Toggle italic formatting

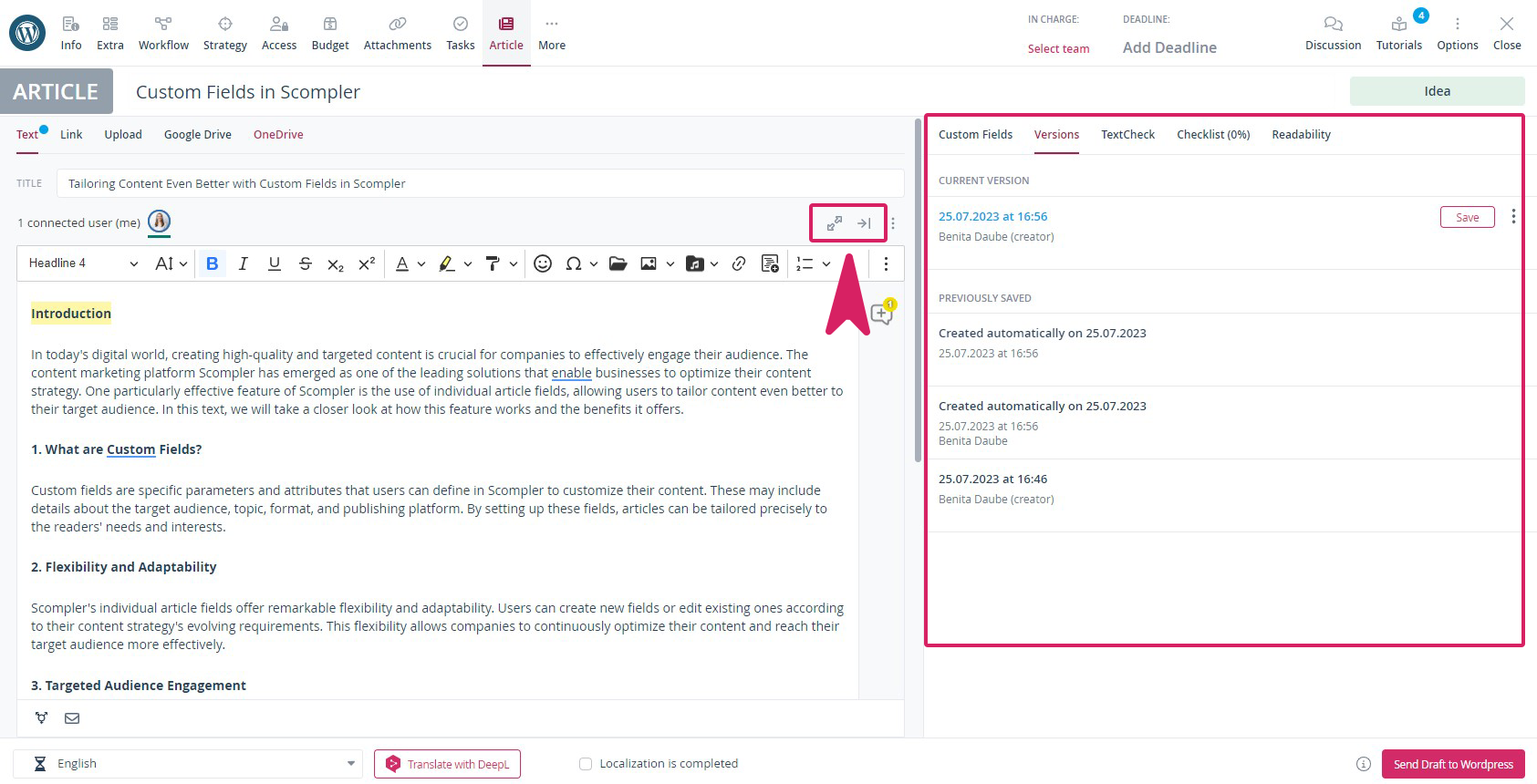tap(243, 263)
